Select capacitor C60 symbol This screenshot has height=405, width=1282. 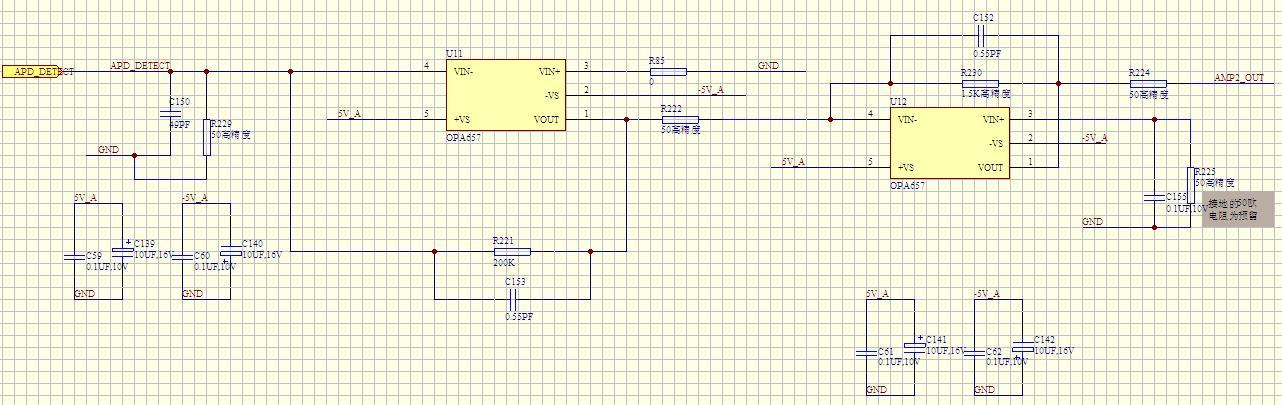coord(182,257)
